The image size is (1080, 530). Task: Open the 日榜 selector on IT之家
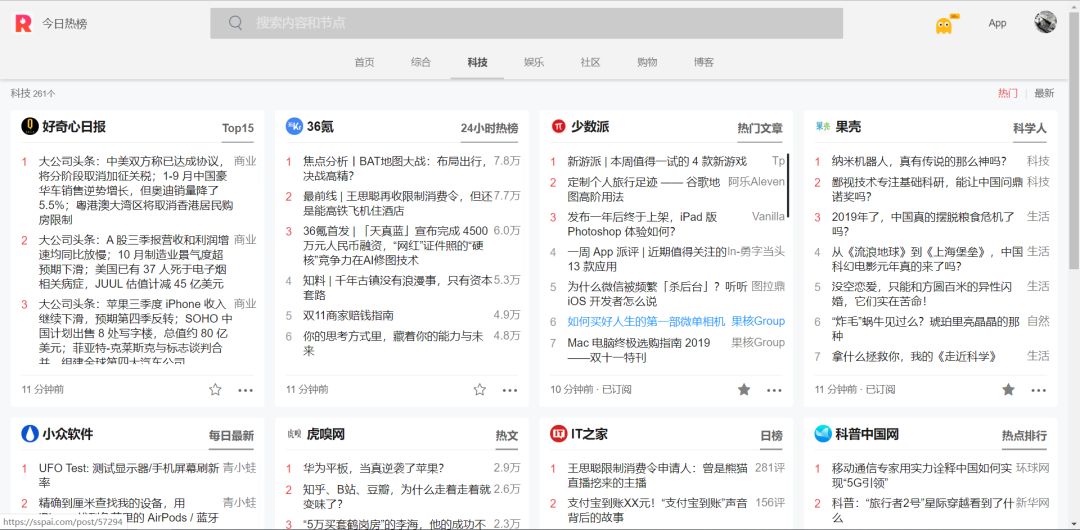click(771, 436)
